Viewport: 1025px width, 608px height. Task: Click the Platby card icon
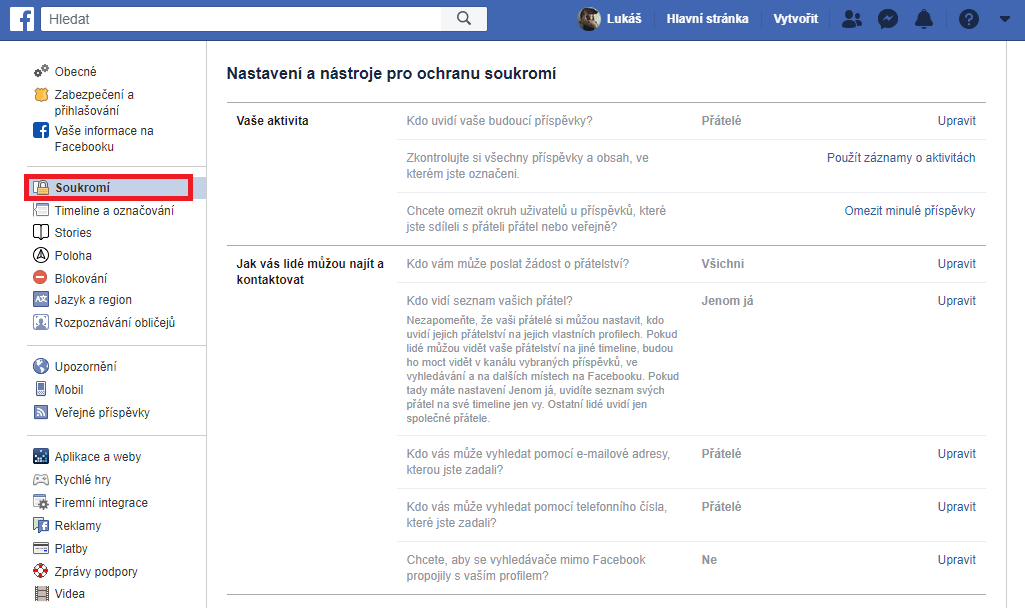(x=41, y=548)
